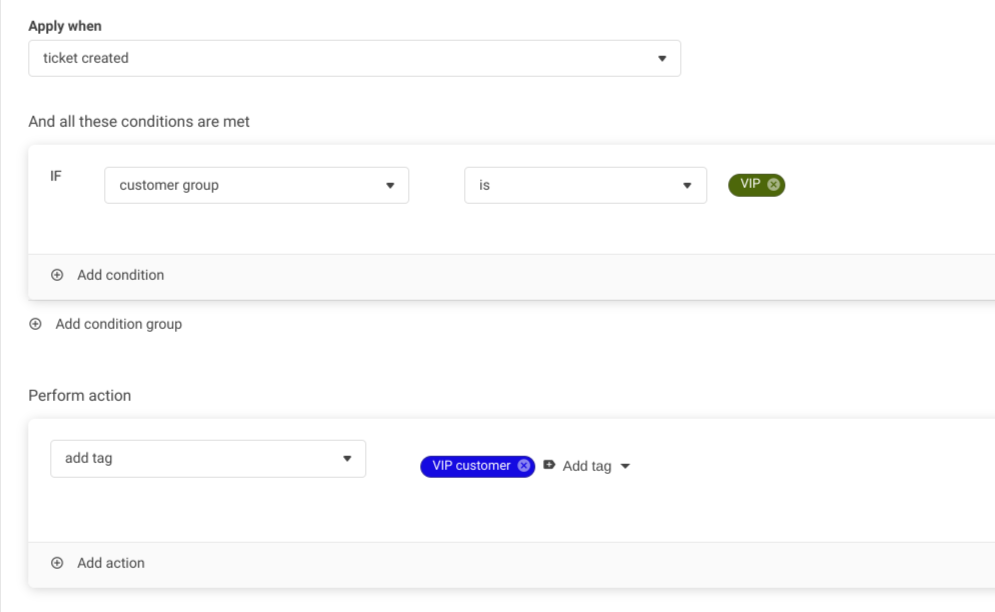The height and width of the screenshot is (612, 995).
Task: Click the plus icon beside Add action
Action: [57, 563]
